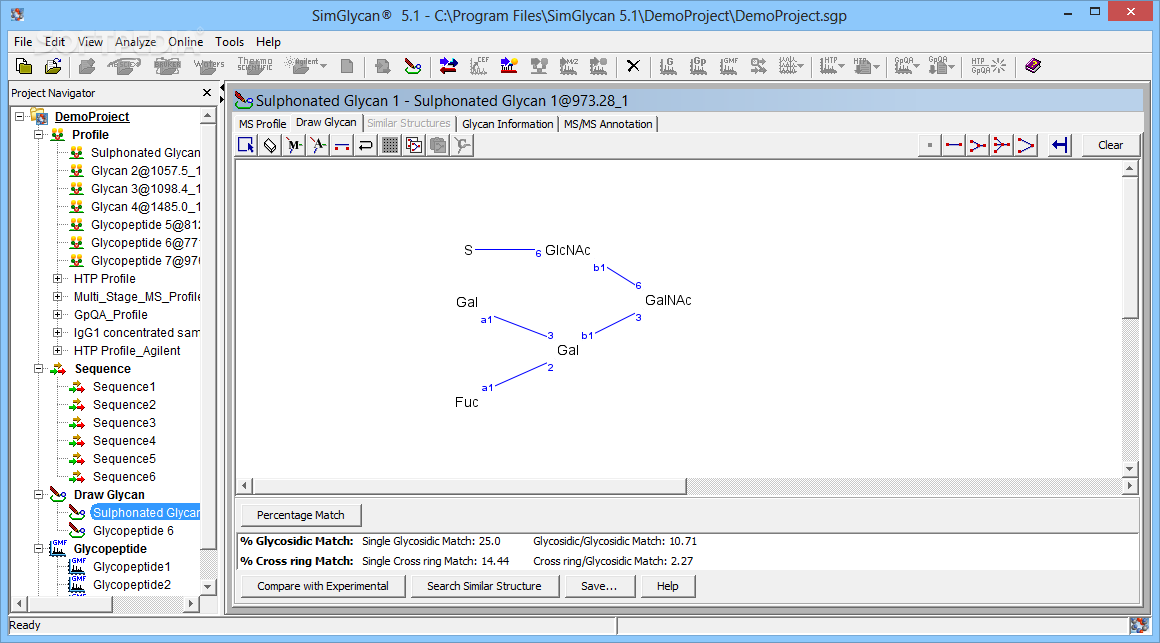Click the single linear bond shape
Image resolution: width=1160 pixels, height=643 pixels.
tap(954, 145)
